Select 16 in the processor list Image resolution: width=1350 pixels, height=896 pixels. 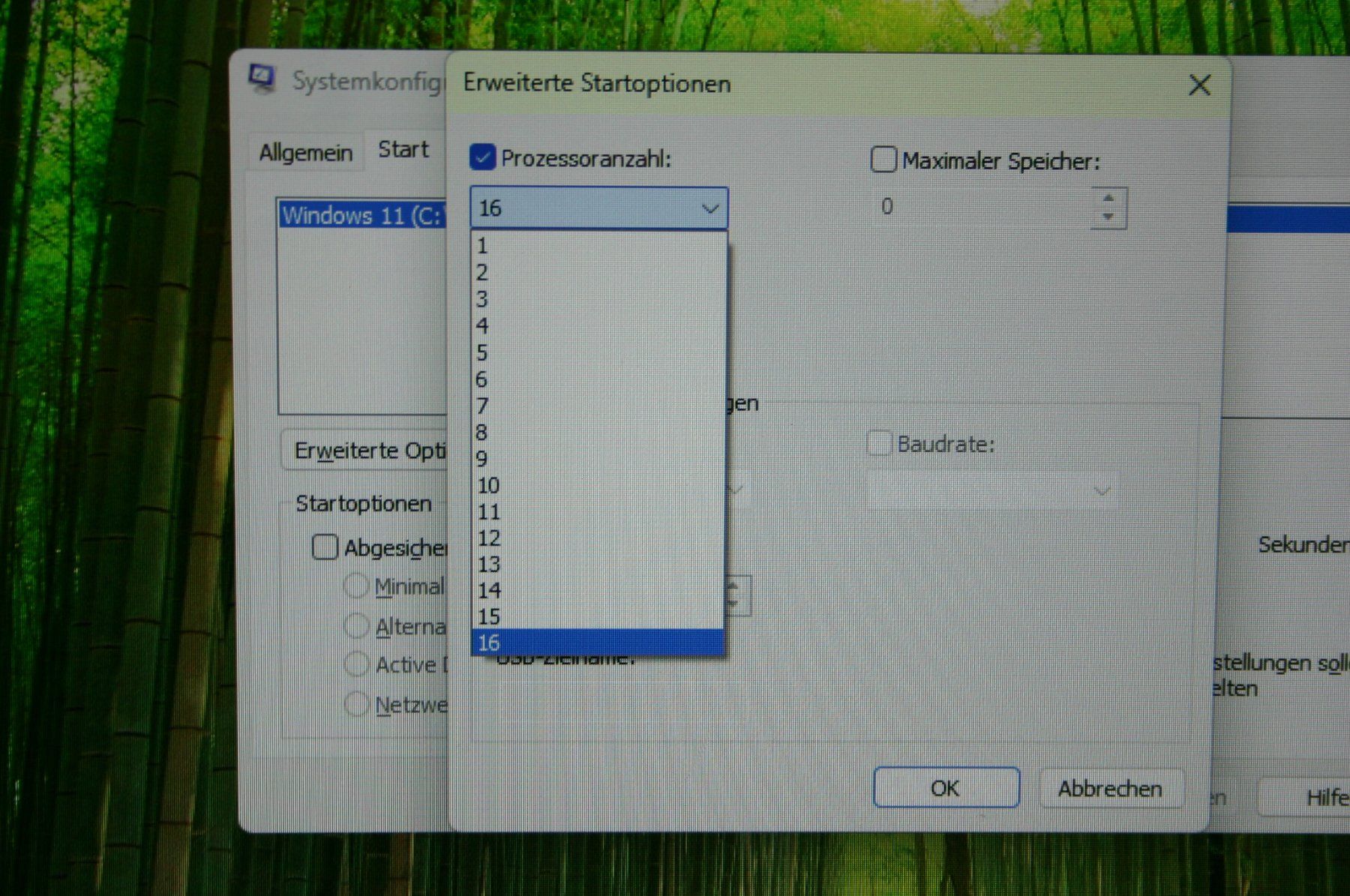598,643
